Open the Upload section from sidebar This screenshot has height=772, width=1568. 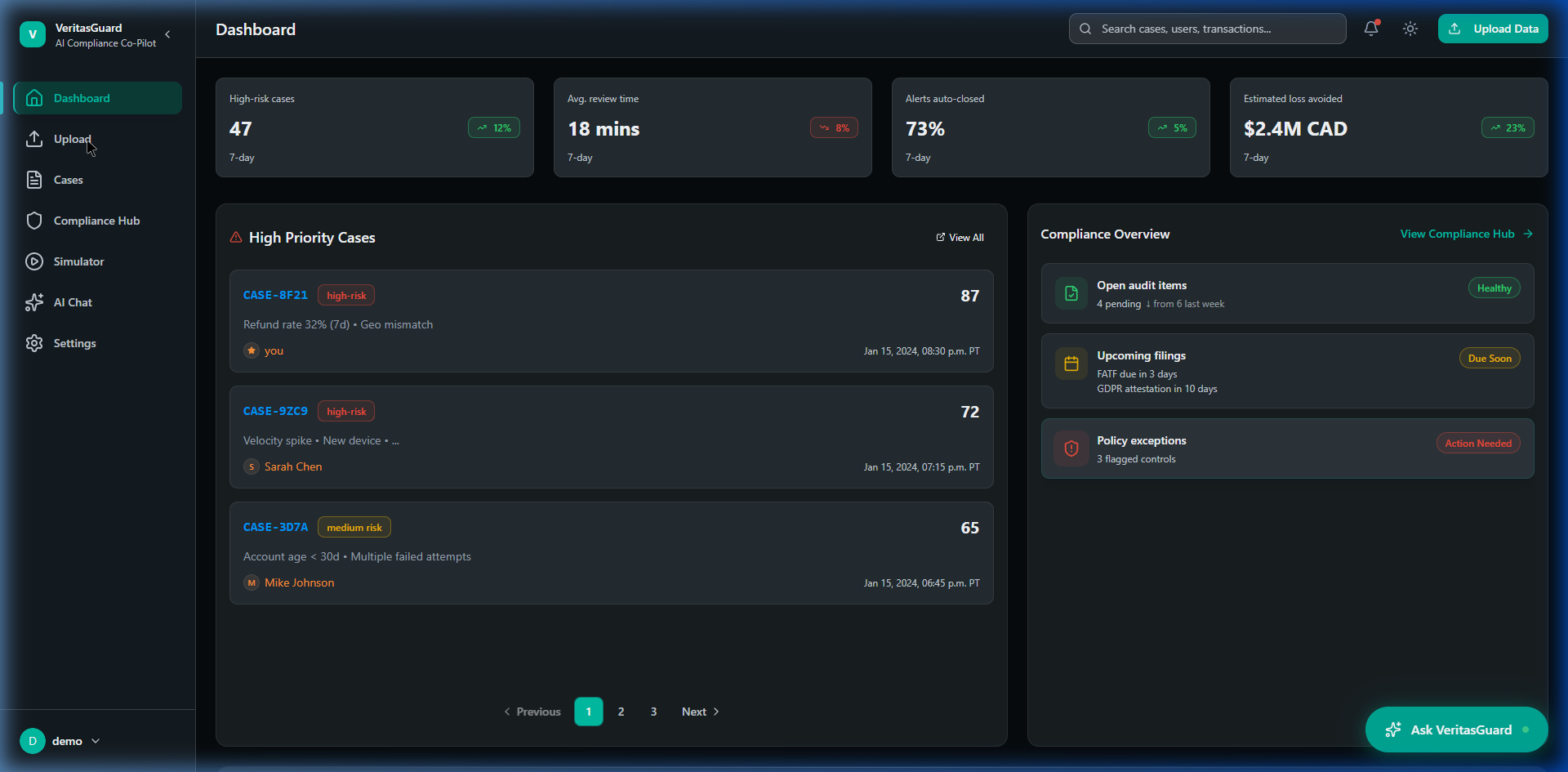(71, 139)
